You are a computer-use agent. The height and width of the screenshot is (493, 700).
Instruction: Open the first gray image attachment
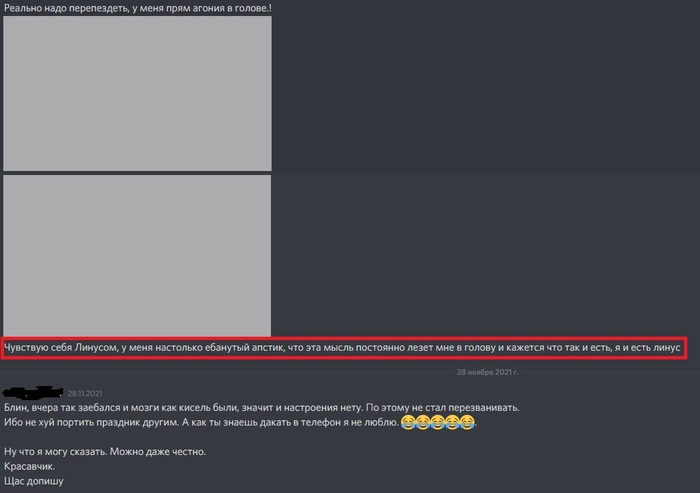[138, 93]
